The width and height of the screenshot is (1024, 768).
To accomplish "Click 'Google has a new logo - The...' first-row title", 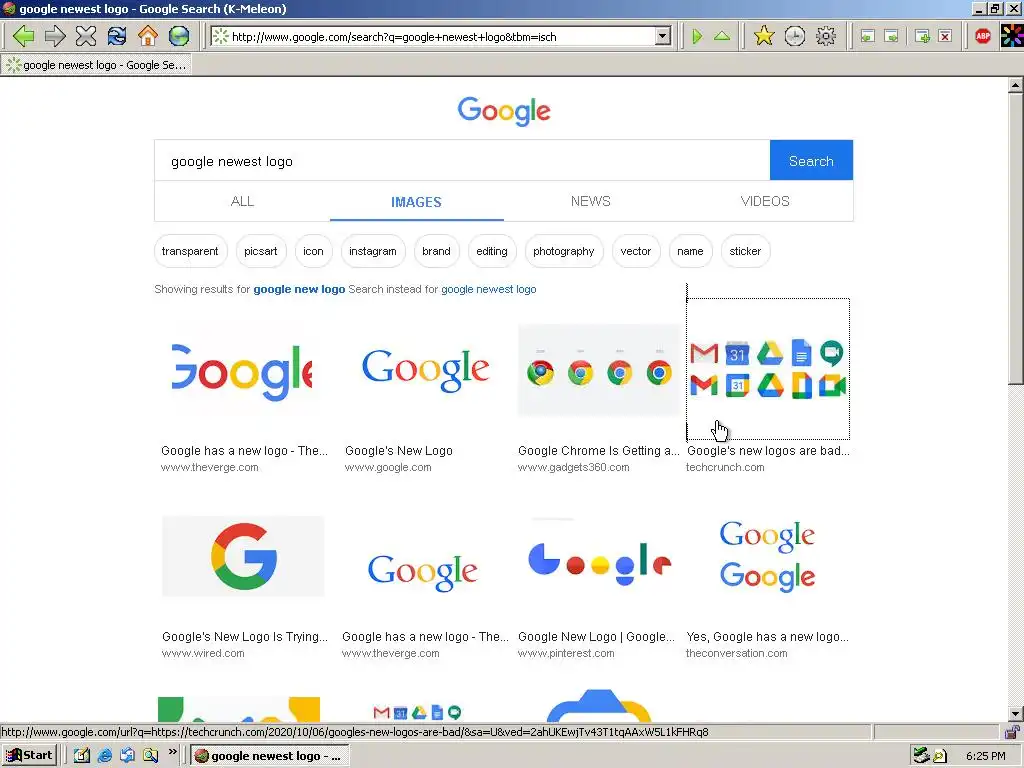I will 244,451.
